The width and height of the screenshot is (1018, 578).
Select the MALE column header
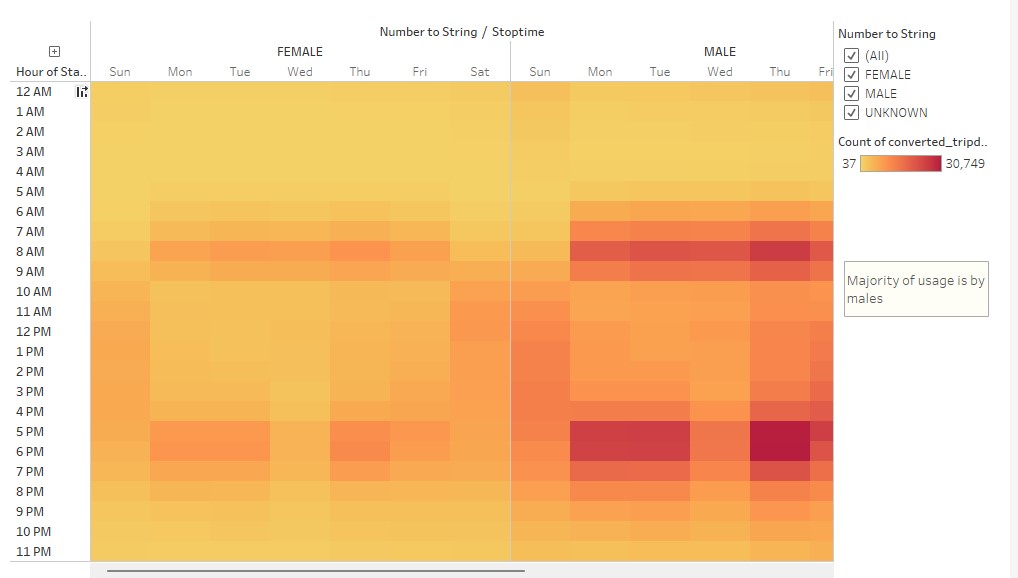(x=719, y=51)
